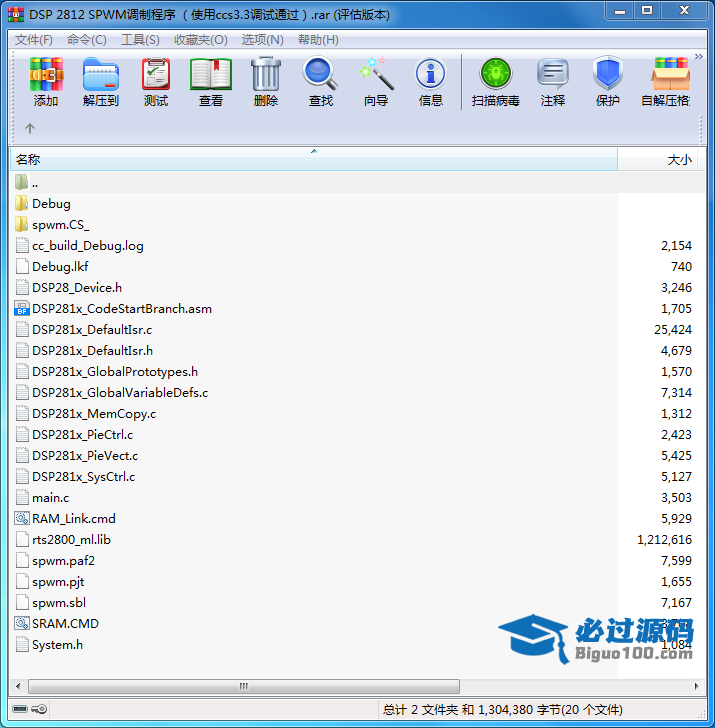This screenshot has height=728, width=715.
Task: Select DSP28_Device.h file
Action: (77, 287)
